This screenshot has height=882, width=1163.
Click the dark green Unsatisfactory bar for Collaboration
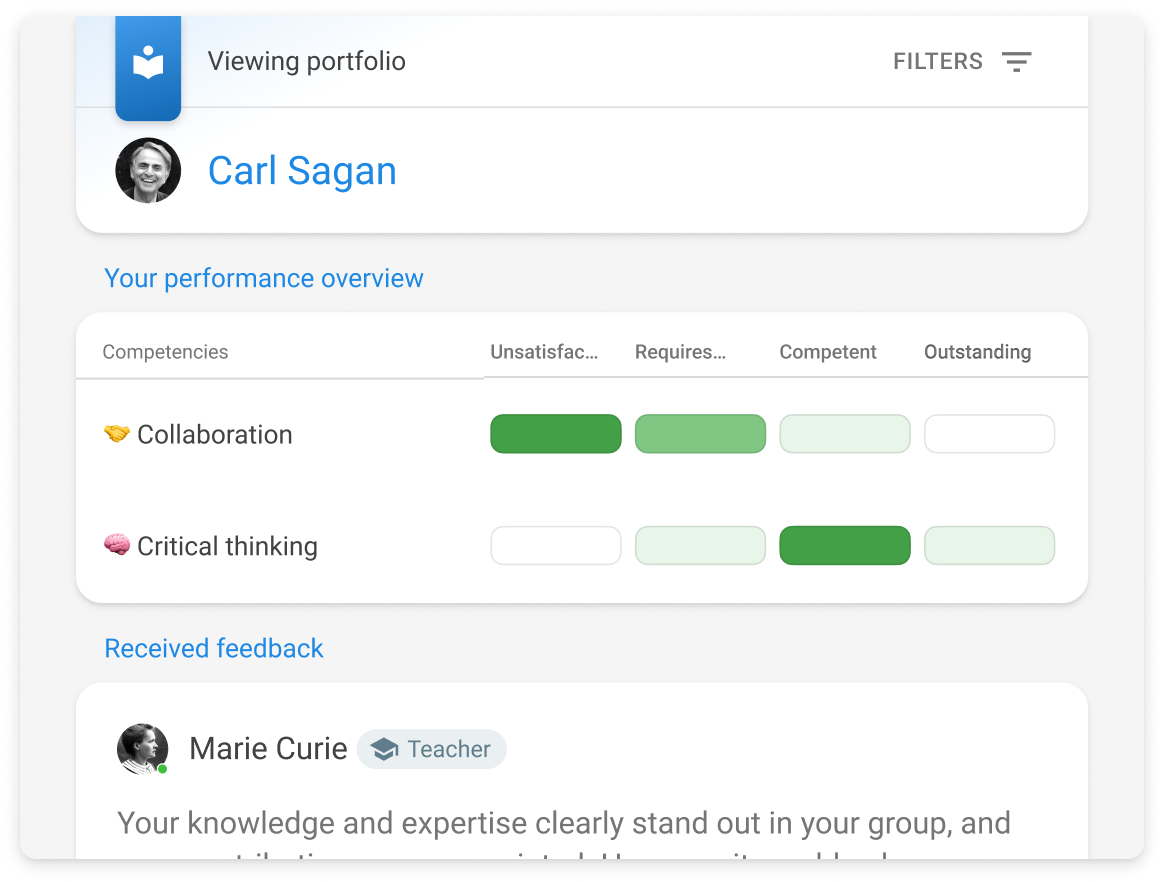pos(555,433)
